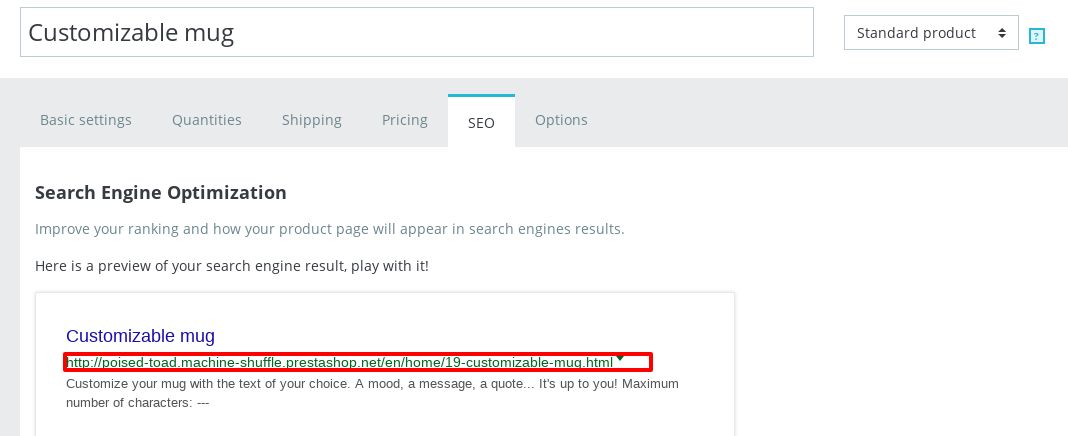
Task: Show the Options tab
Action: click(x=561, y=120)
